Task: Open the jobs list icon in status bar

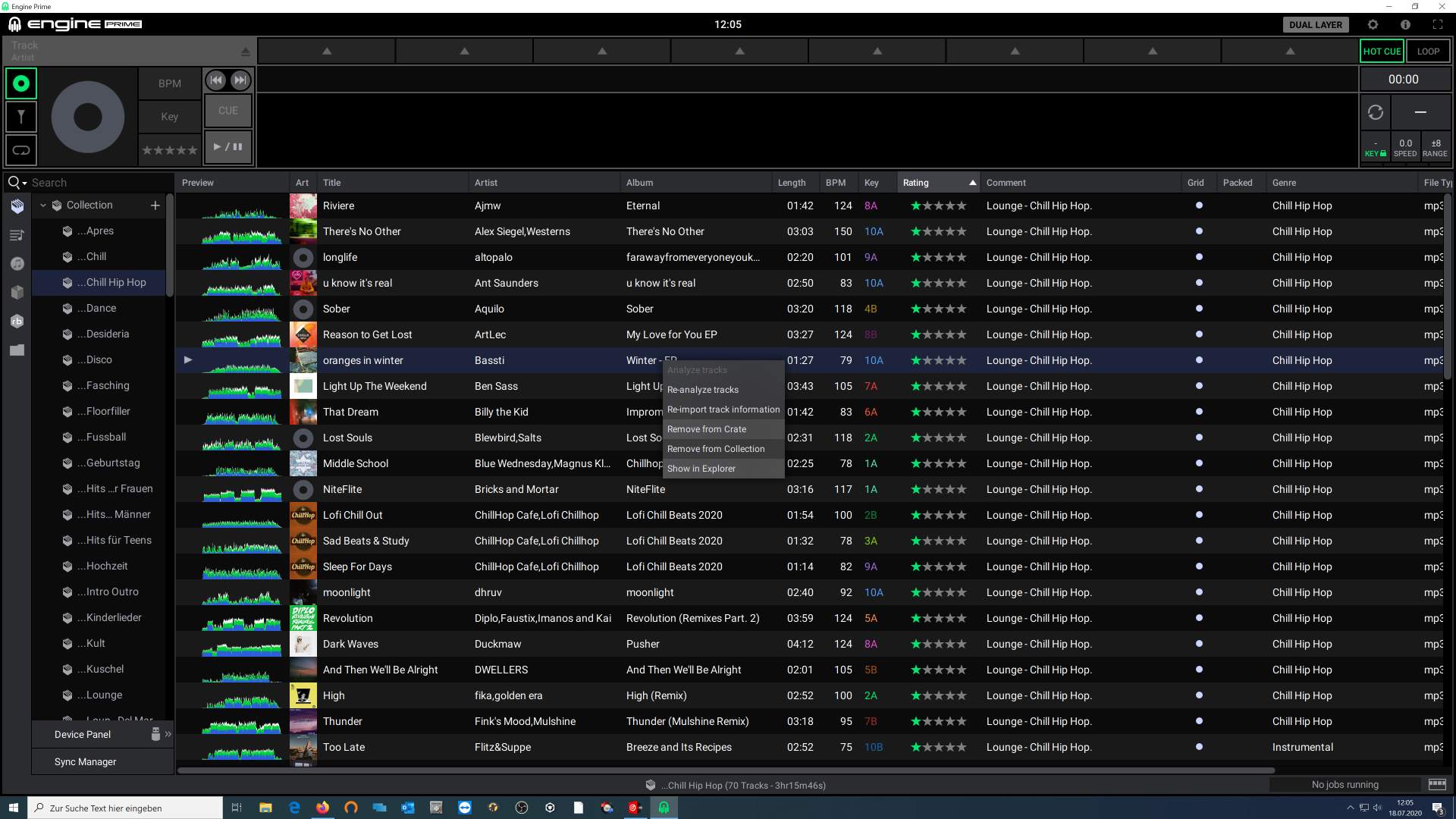Action: click(1436, 784)
